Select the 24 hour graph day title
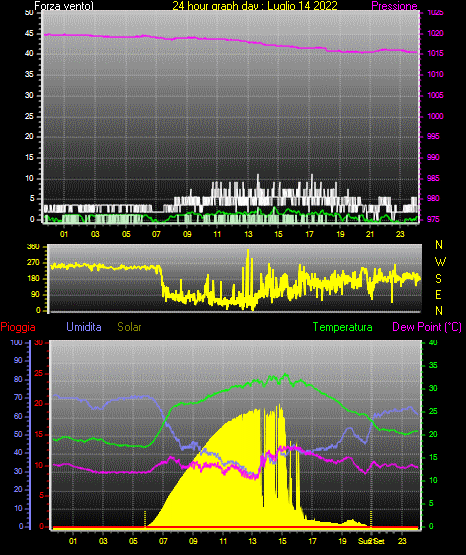This screenshot has height=555, width=466. click(x=255, y=6)
